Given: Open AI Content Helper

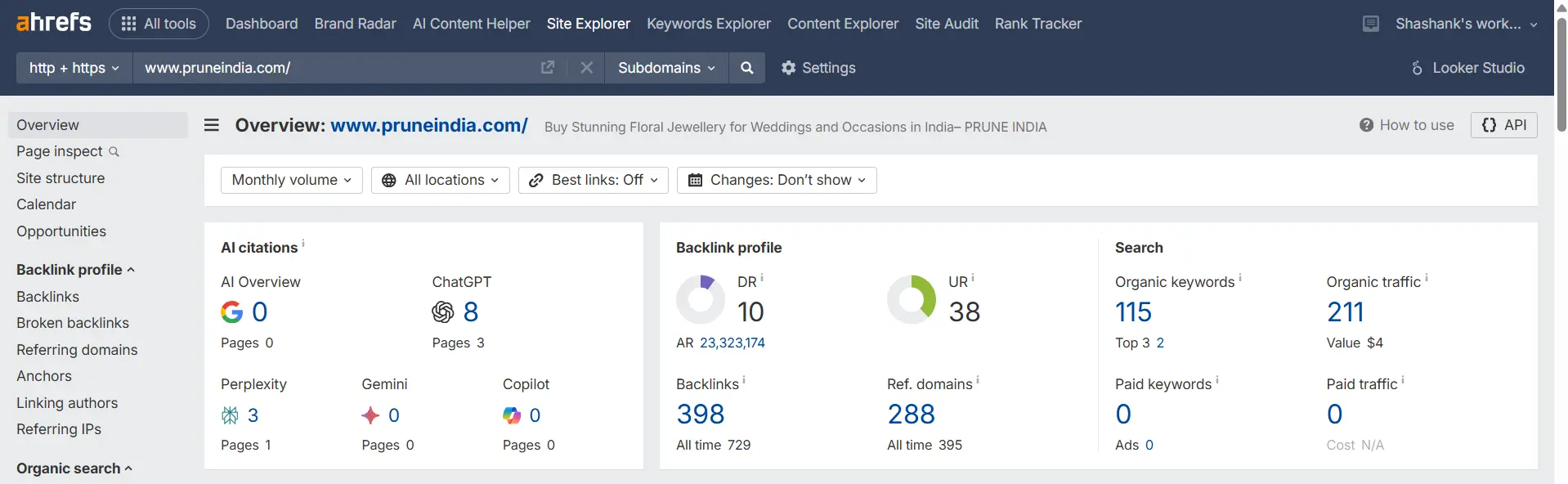Looking at the screenshot, I should (472, 24).
